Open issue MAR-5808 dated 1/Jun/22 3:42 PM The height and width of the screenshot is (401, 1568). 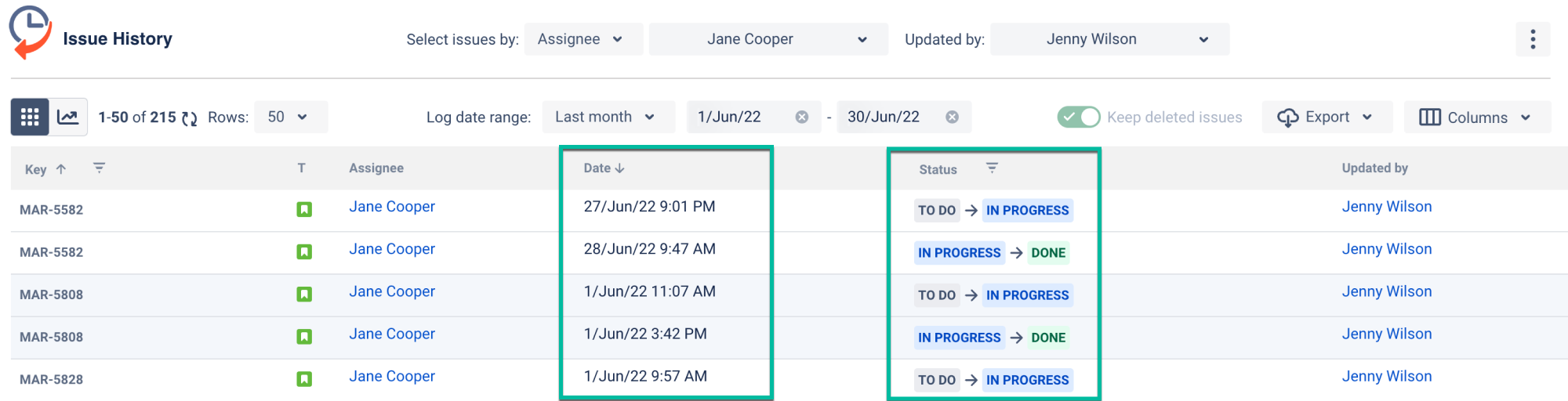pyautogui.click(x=51, y=336)
